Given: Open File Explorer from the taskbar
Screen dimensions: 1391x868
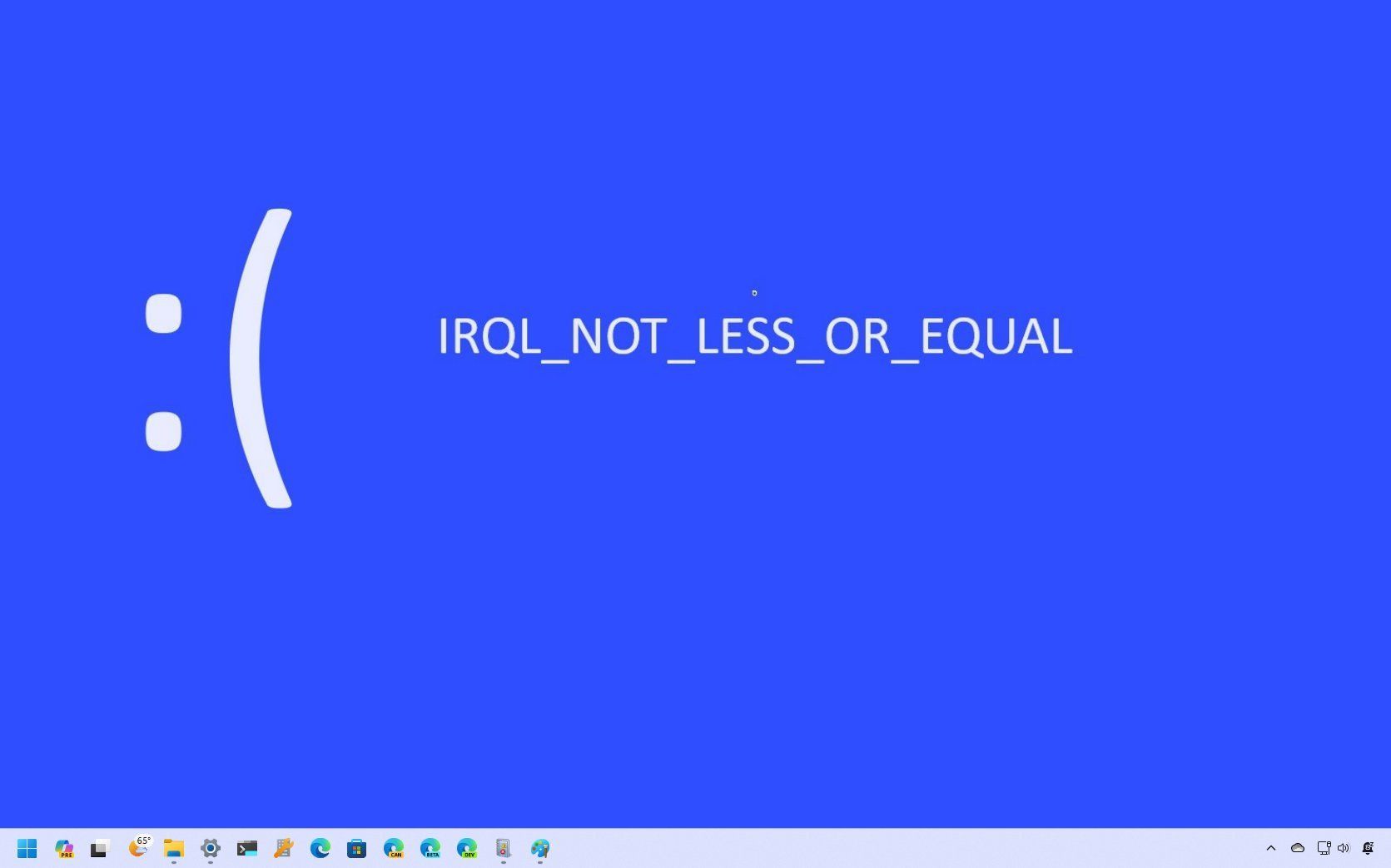Looking at the screenshot, I should coord(173,848).
